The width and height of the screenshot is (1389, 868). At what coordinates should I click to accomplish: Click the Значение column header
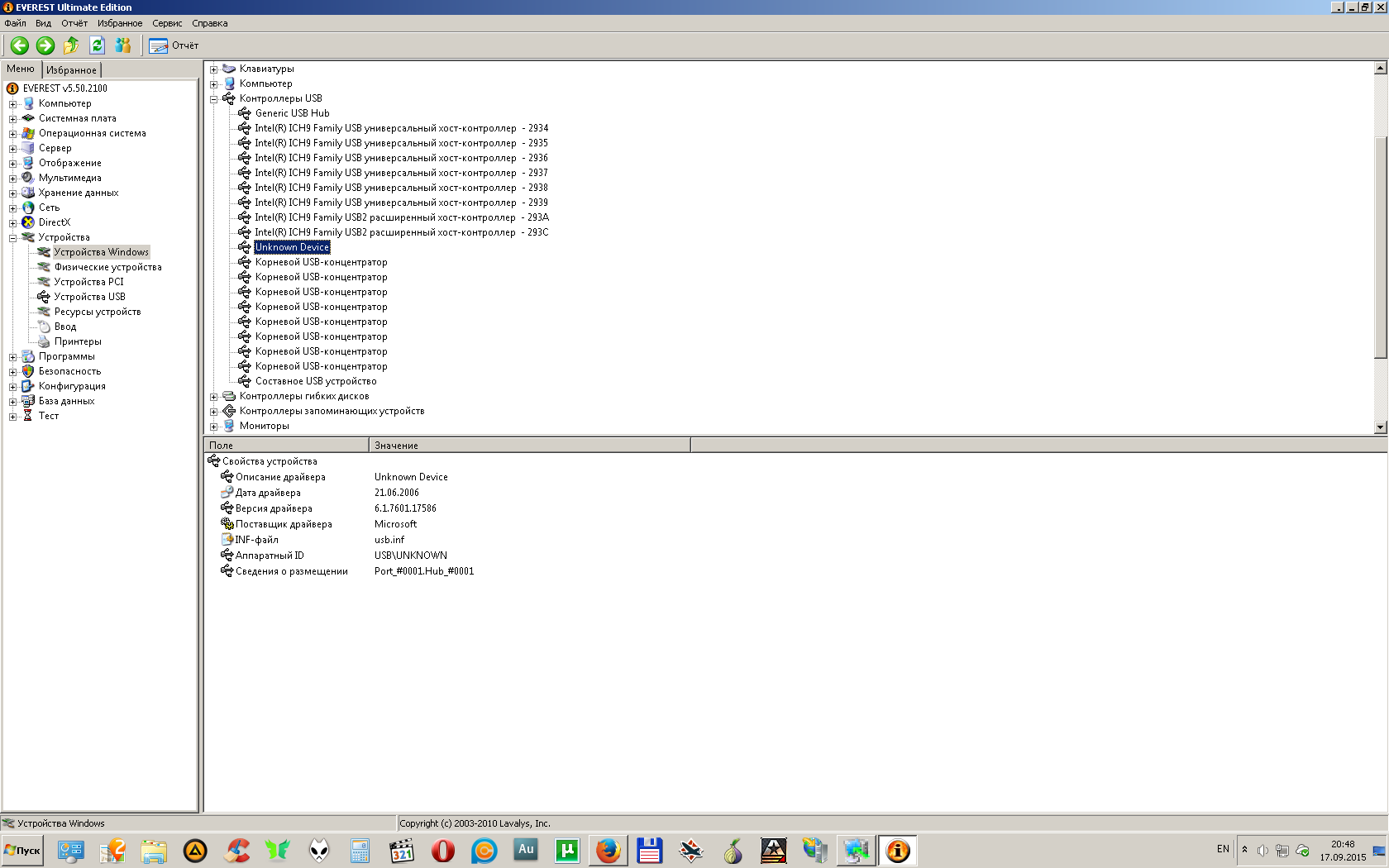coord(529,446)
